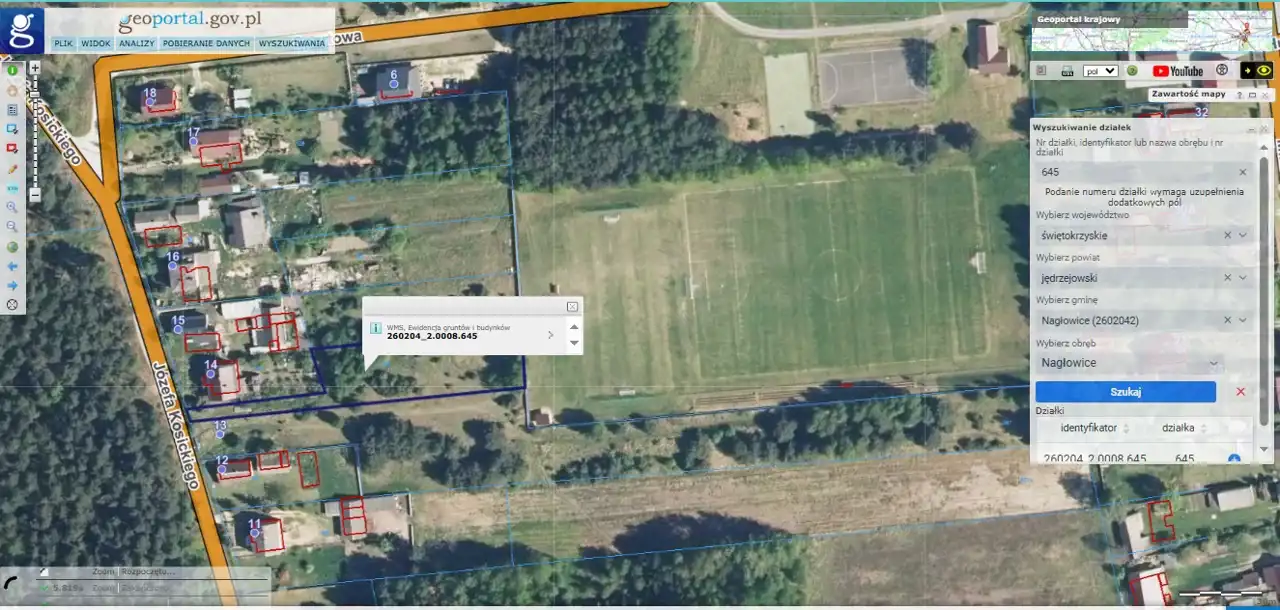
Task: Go to next map view arrow
Action: 13,285
